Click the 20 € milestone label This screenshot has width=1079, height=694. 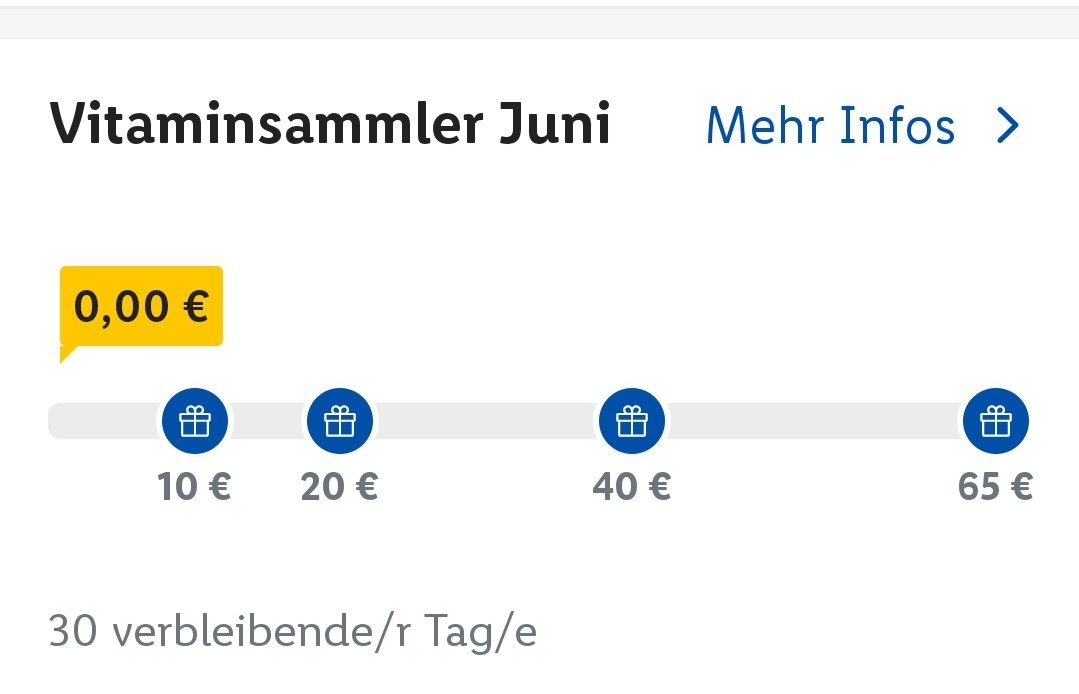339,486
